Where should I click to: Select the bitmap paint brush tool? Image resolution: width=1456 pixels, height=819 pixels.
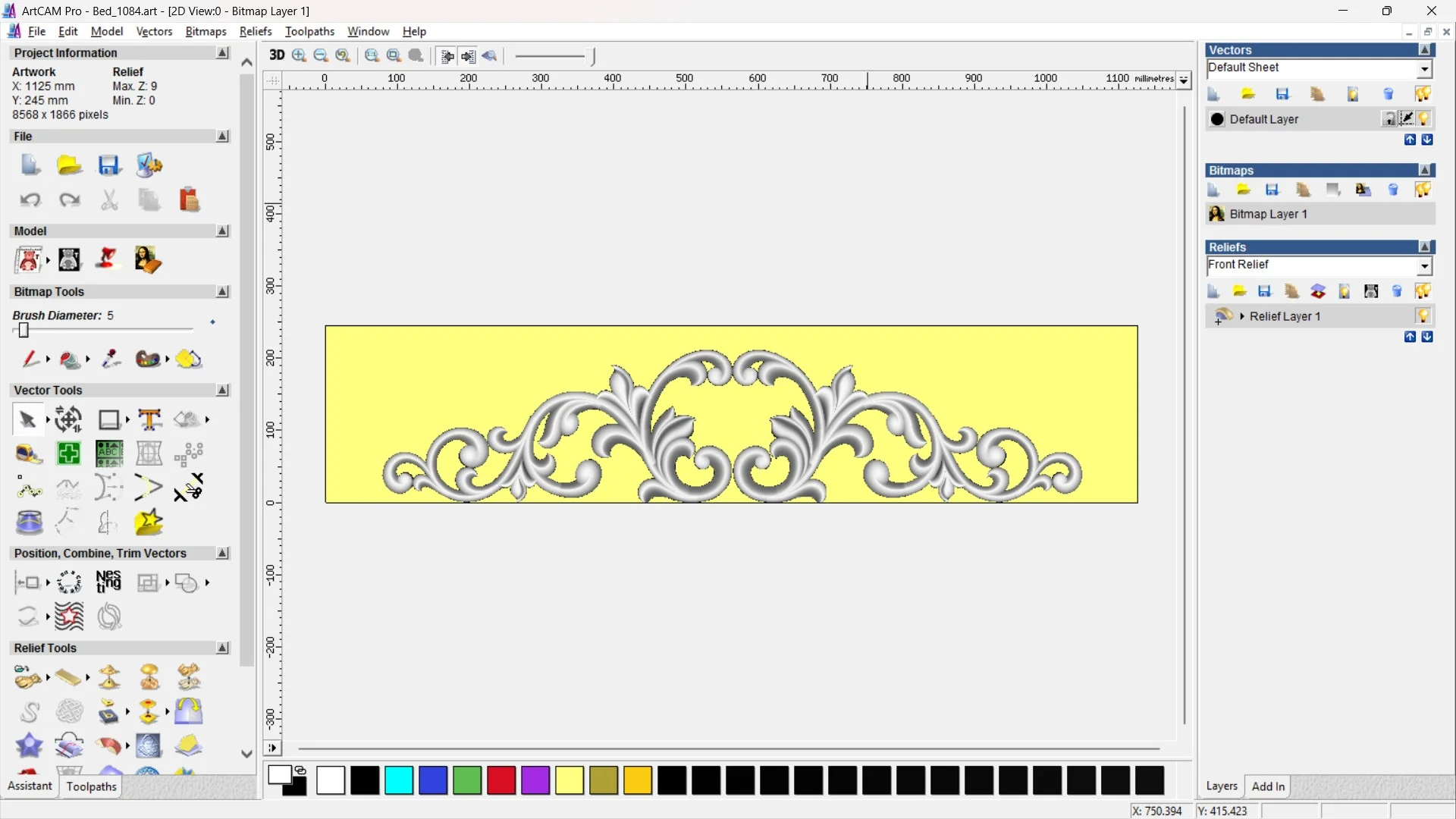click(30, 359)
